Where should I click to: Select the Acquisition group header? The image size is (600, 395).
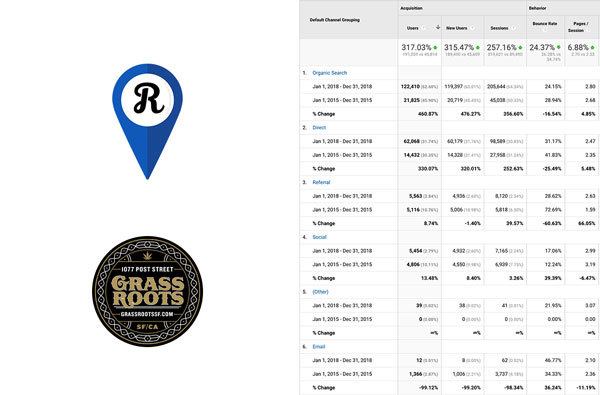(411, 8)
